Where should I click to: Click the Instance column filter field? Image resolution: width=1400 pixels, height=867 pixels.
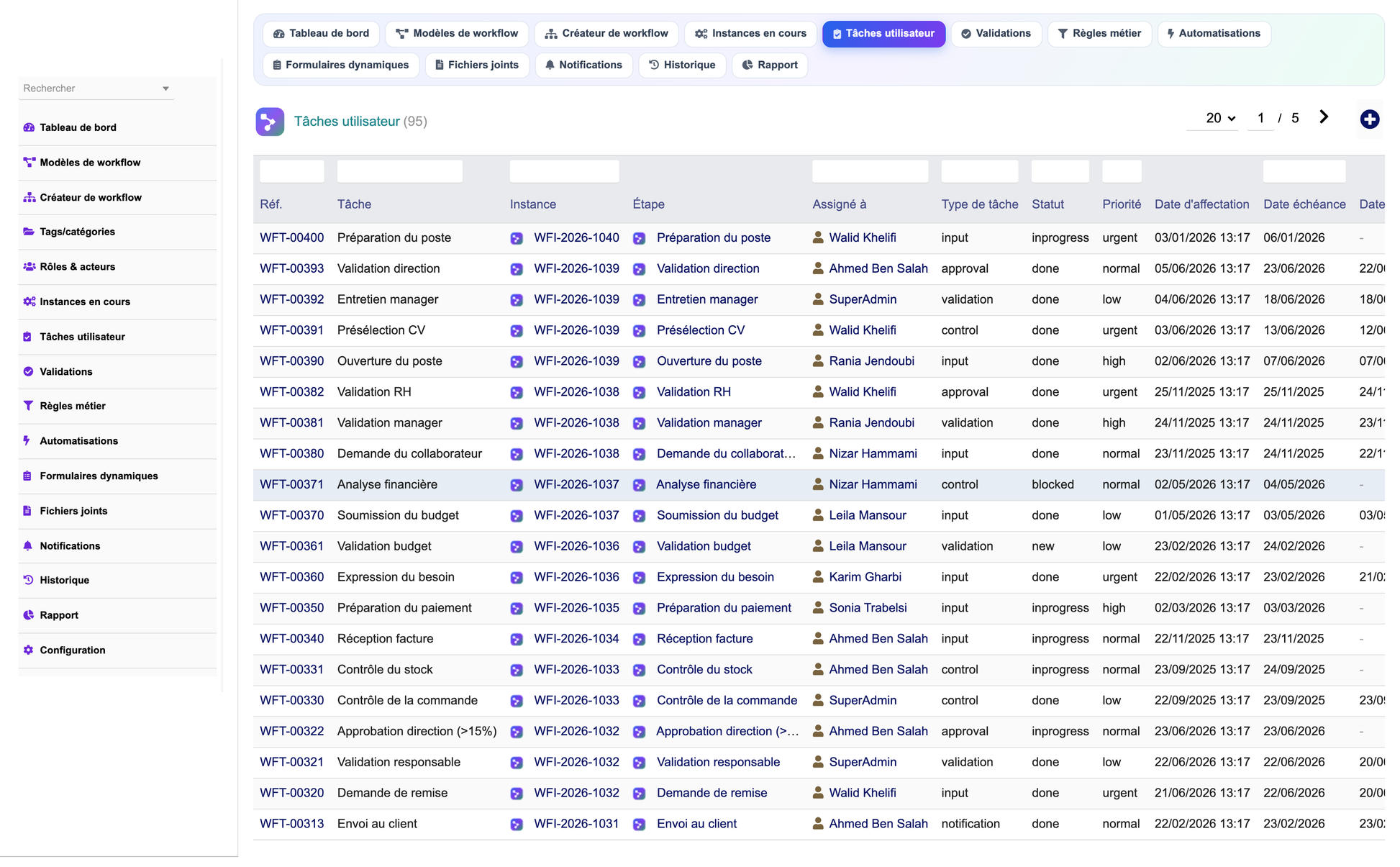click(x=564, y=171)
